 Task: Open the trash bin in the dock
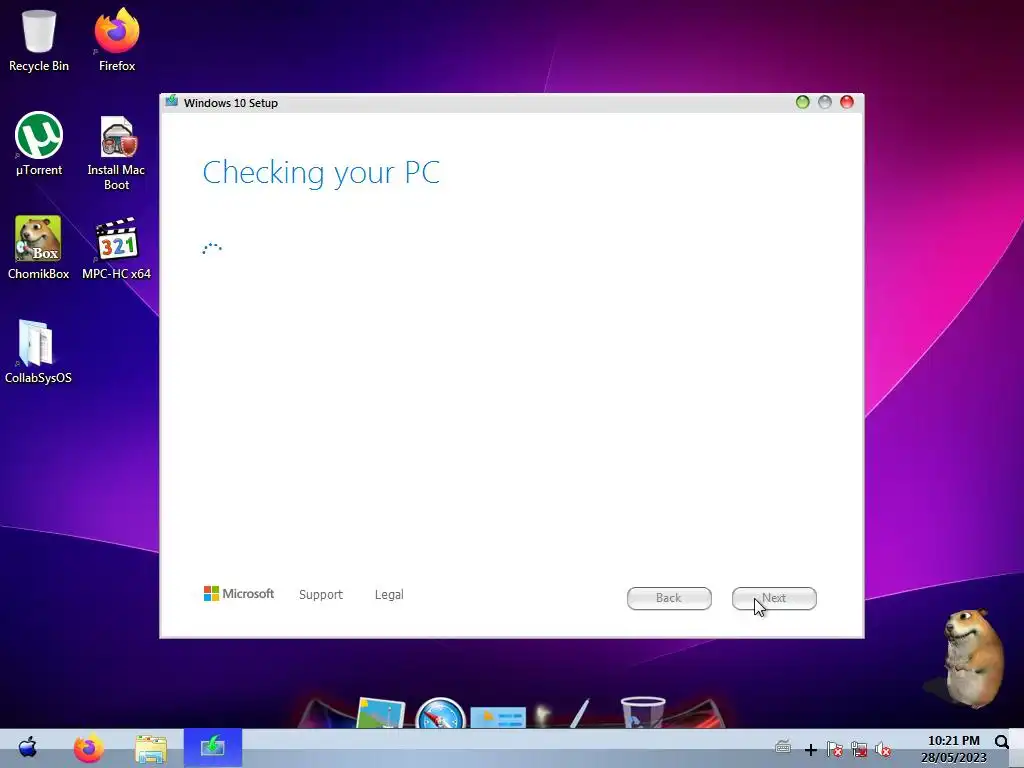pos(643,712)
